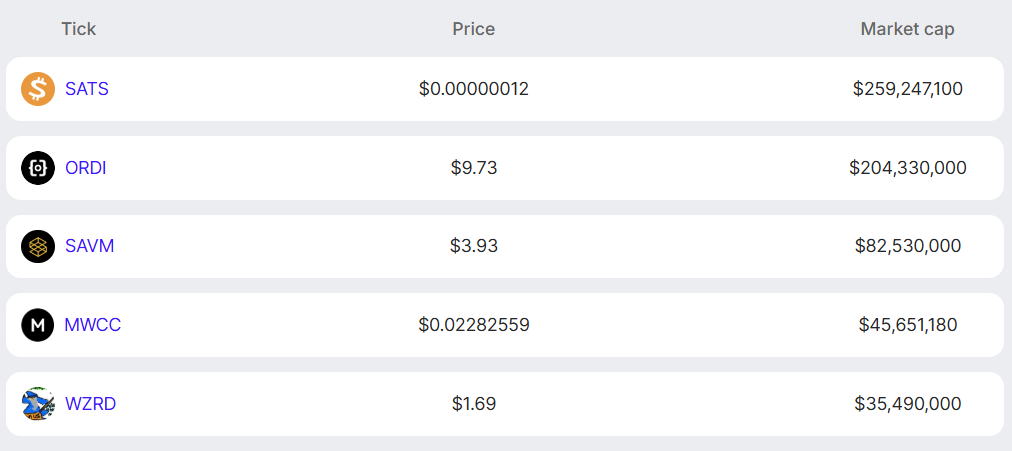Screen dimensions: 1012x451
Task: Sort by the Market cap column header
Action: (x=907, y=29)
